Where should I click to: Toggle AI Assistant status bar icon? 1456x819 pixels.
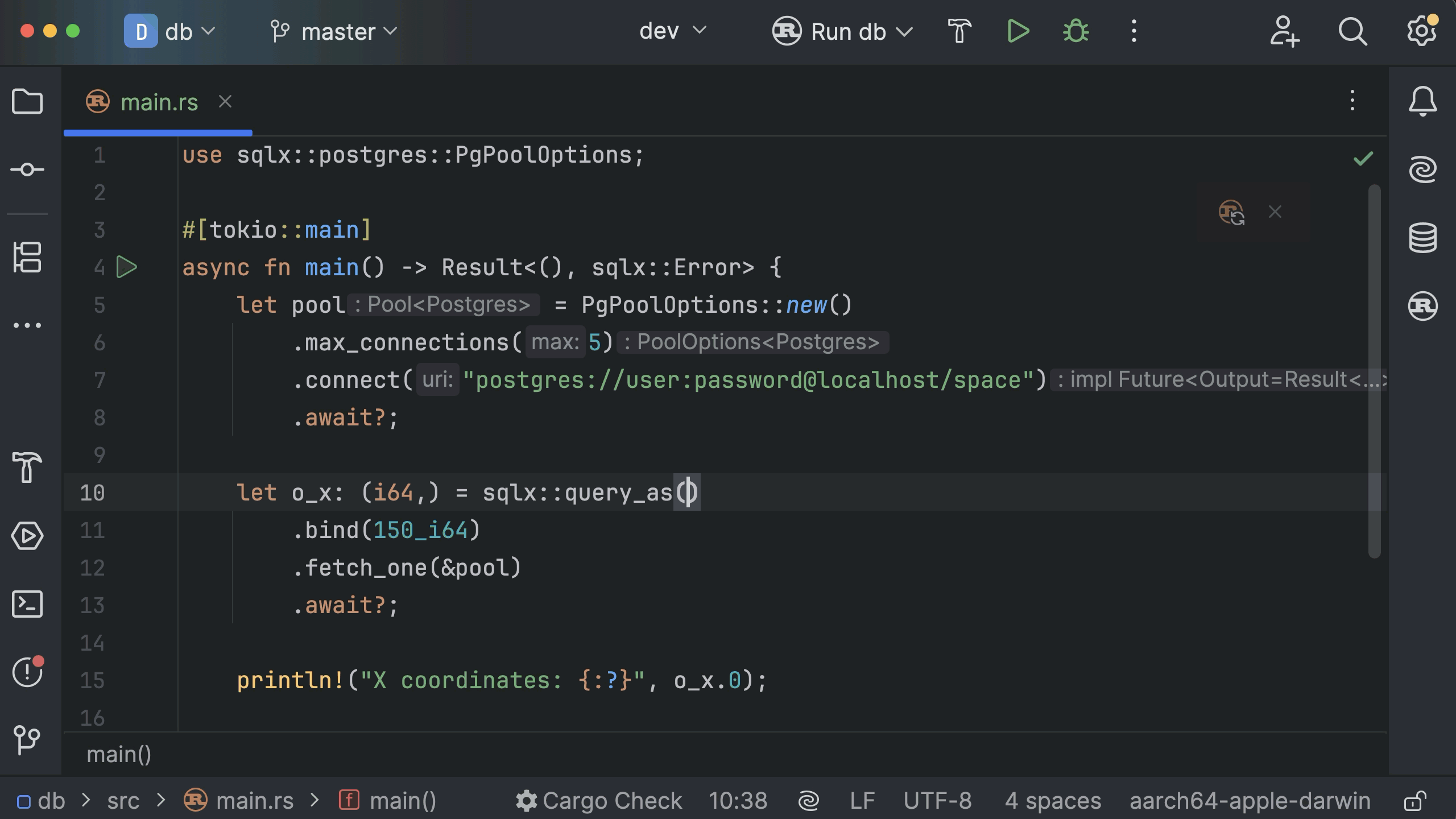pyautogui.click(x=808, y=801)
